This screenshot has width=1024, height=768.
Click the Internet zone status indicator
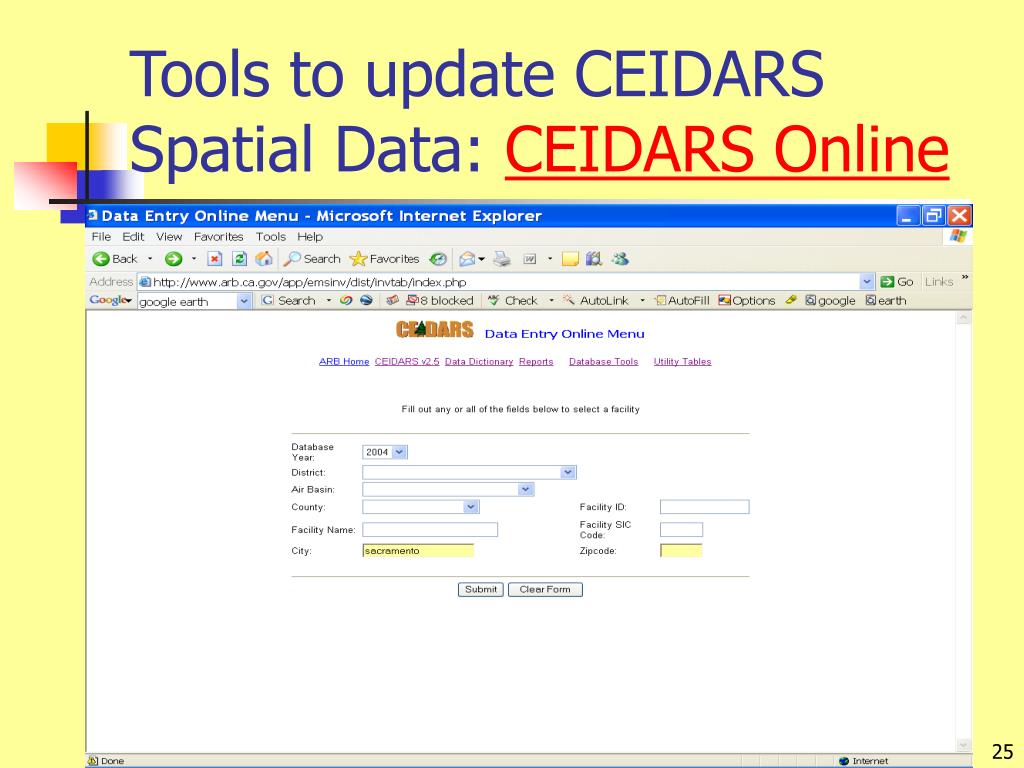point(863,761)
